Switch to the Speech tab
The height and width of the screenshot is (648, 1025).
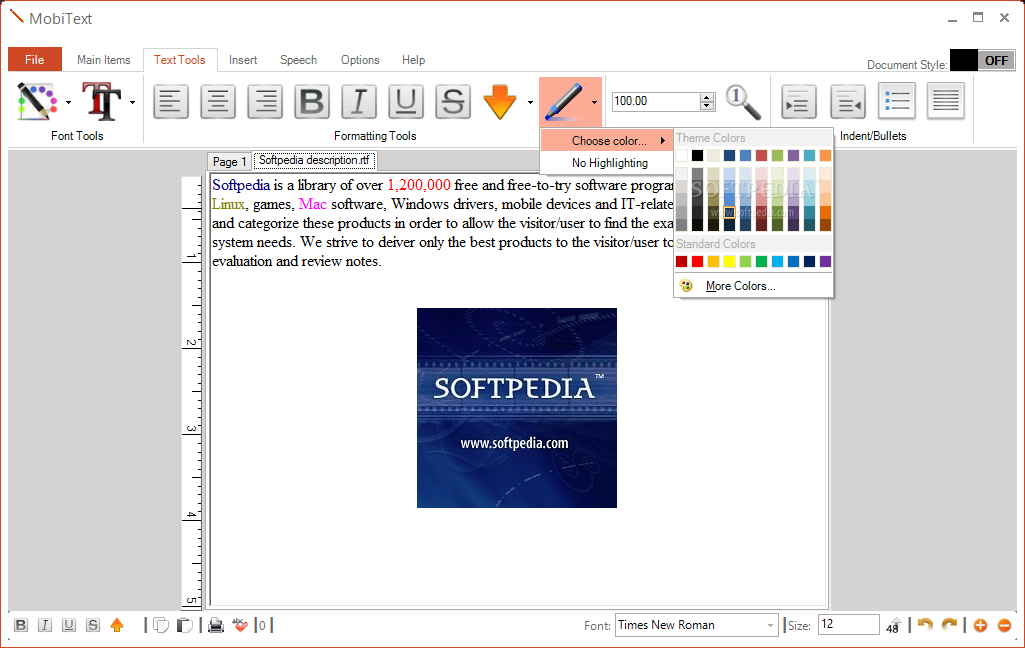click(x=298, y=60)
